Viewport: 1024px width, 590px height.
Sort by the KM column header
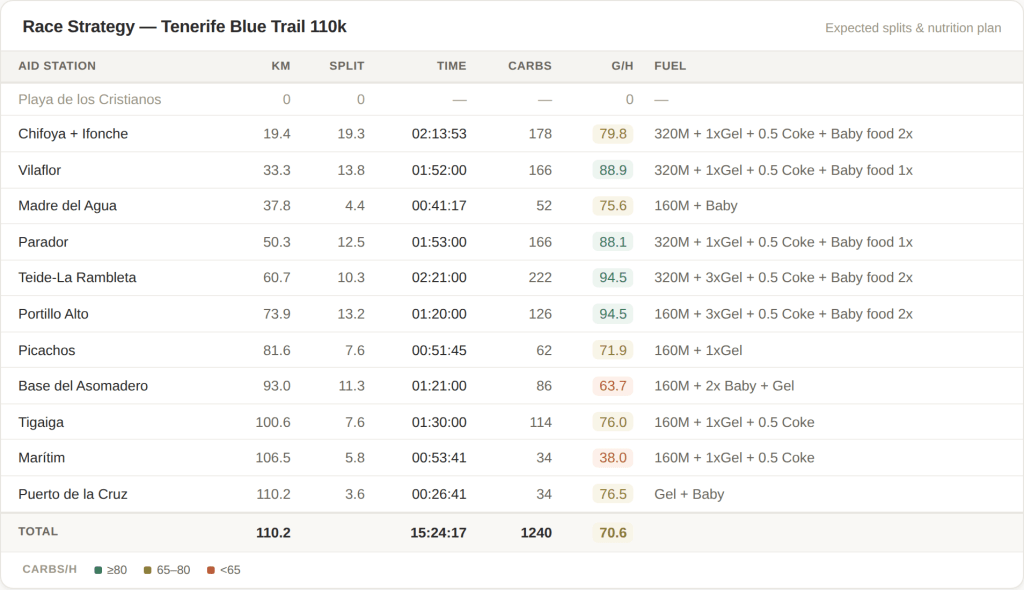pos(281,66)
